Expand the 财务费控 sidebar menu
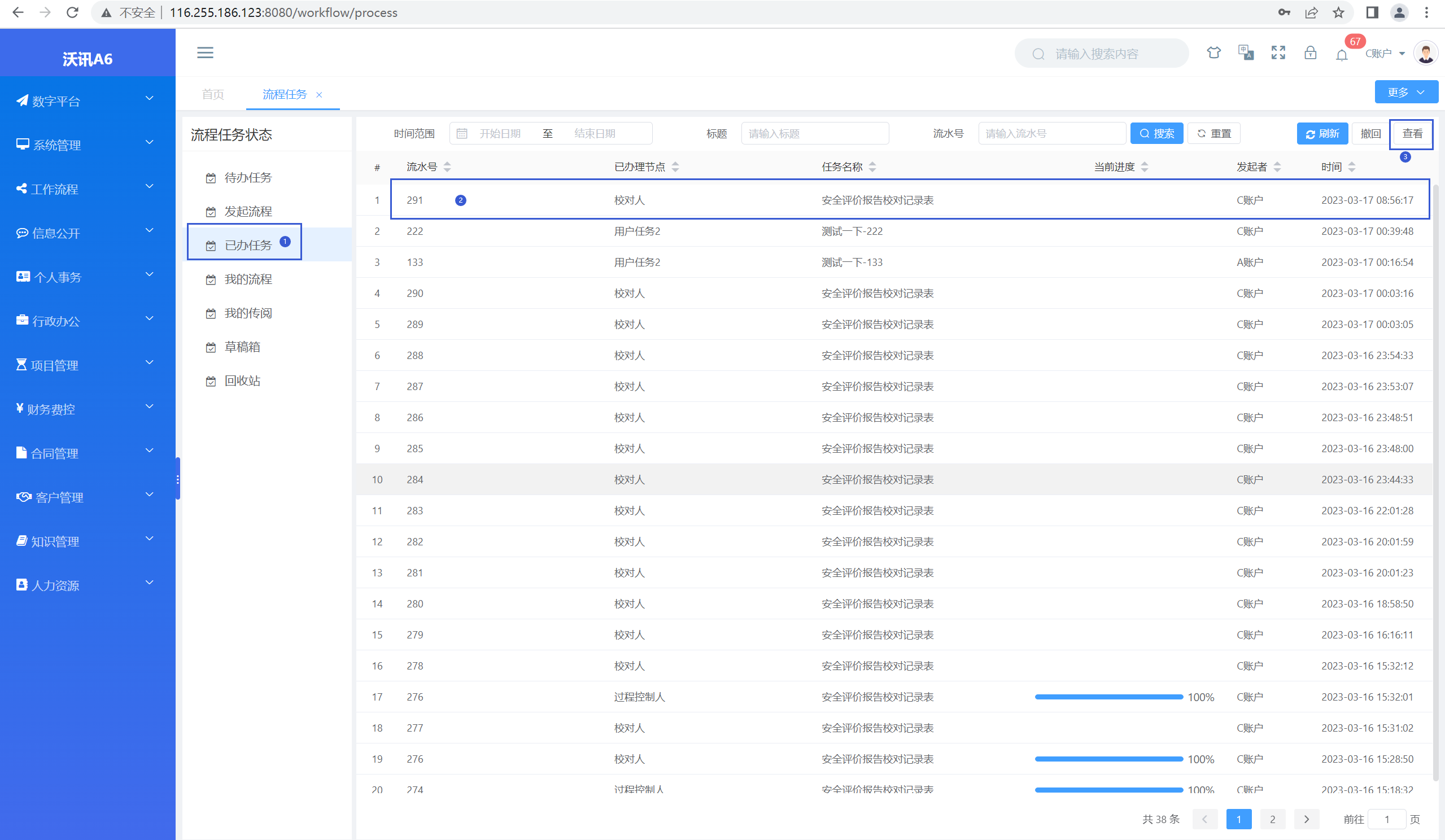The height and width of the screenshot is (840, 1445). [88, 409]
